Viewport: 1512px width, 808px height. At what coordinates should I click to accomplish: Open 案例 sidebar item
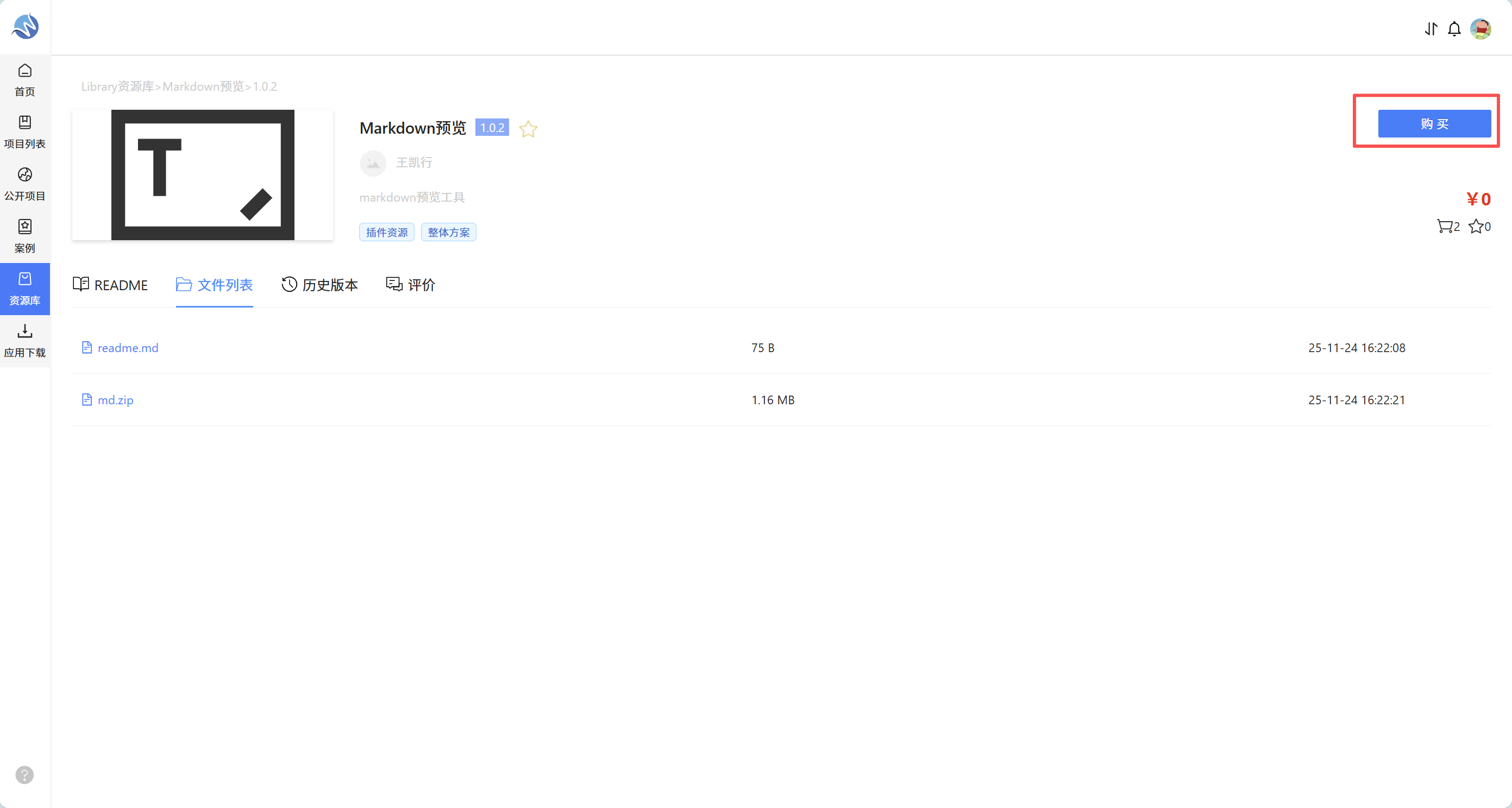pyautogui.click(x=24, y=237)
